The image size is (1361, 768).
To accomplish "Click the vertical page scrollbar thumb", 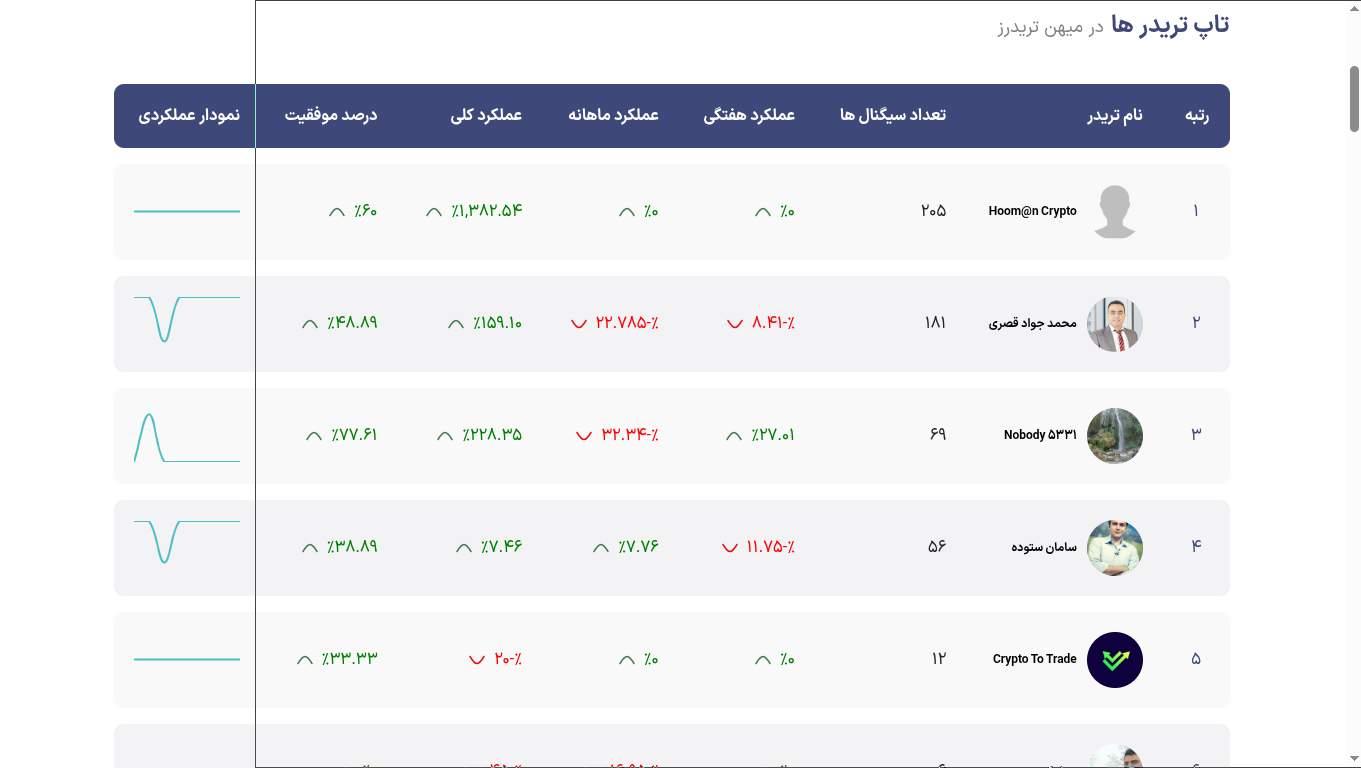I will tap(1354, 98).
